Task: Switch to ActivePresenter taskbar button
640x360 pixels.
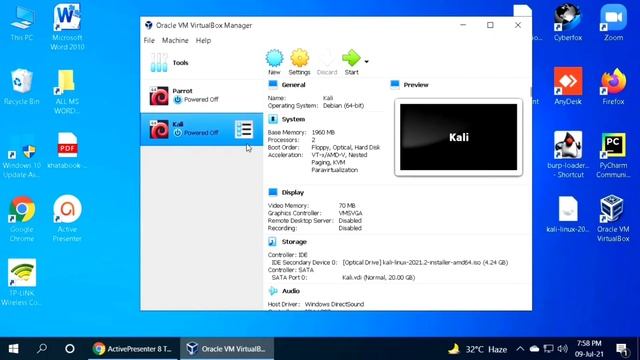Action: point(133,349)
